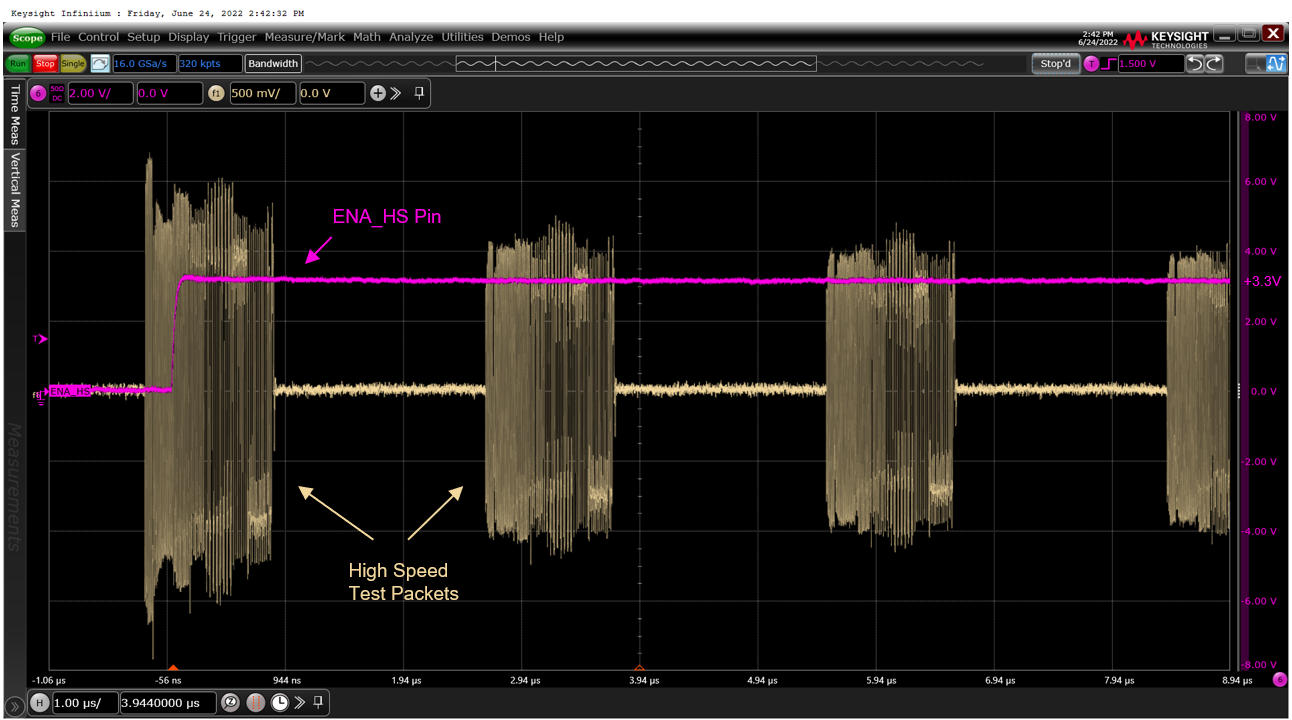
Task: Toggle the 50Ω DC coupling indicator
Action: point(57,93)
